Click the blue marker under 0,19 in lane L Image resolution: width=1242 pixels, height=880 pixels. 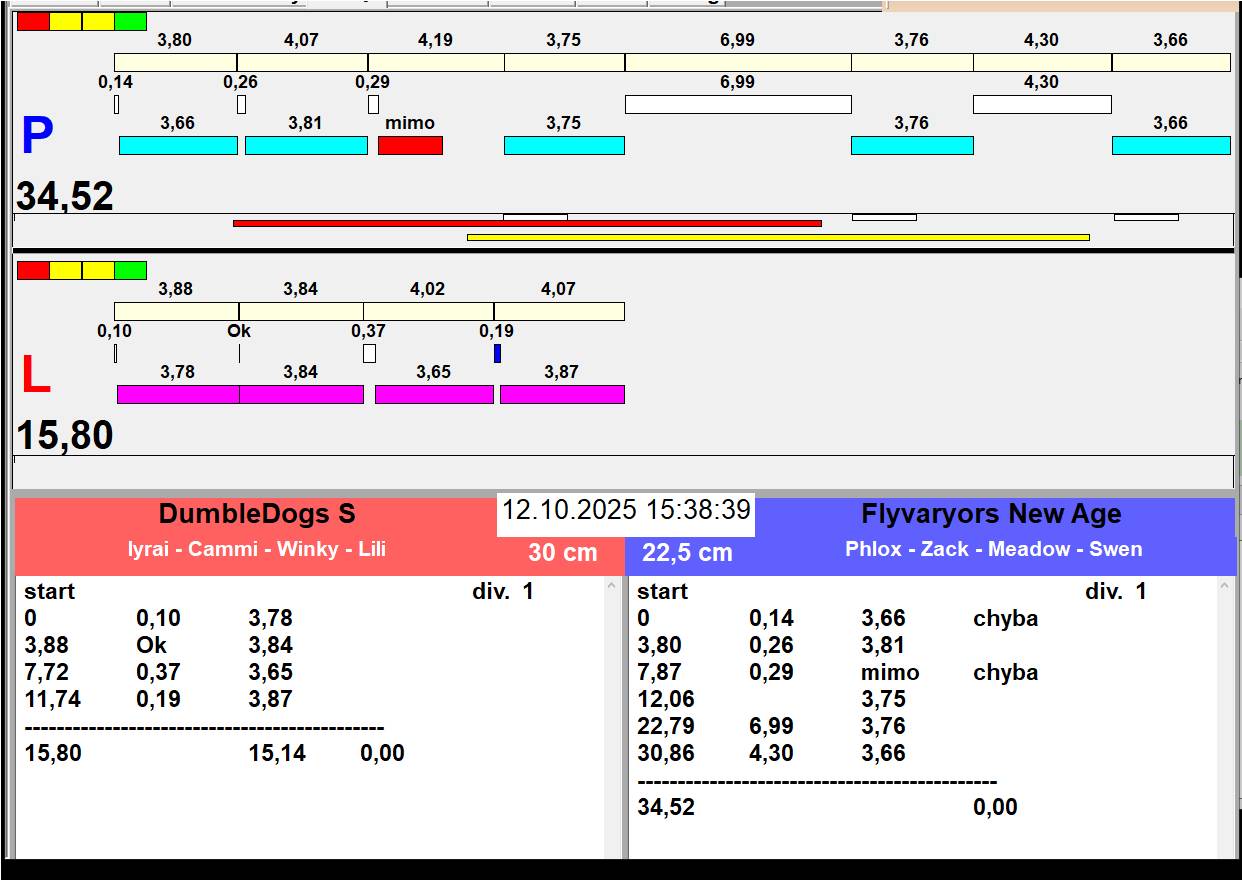tap(497, 353)
